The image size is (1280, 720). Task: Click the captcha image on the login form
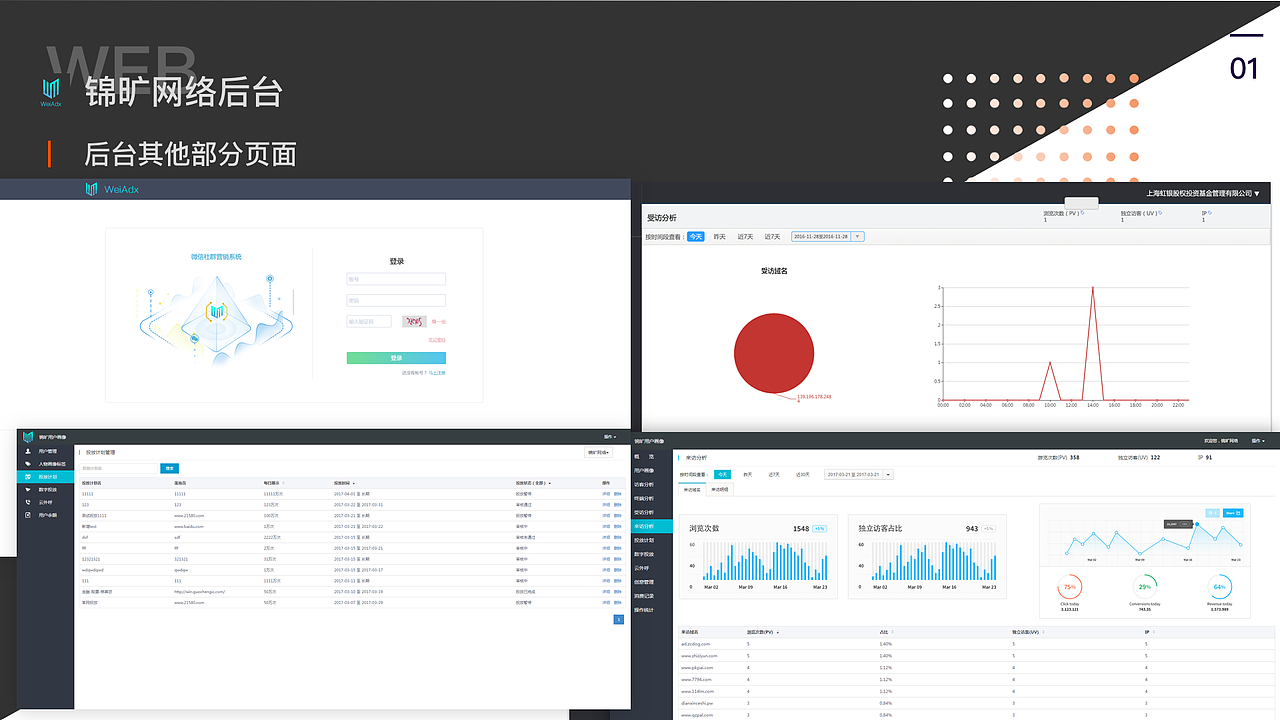(414, 321)
